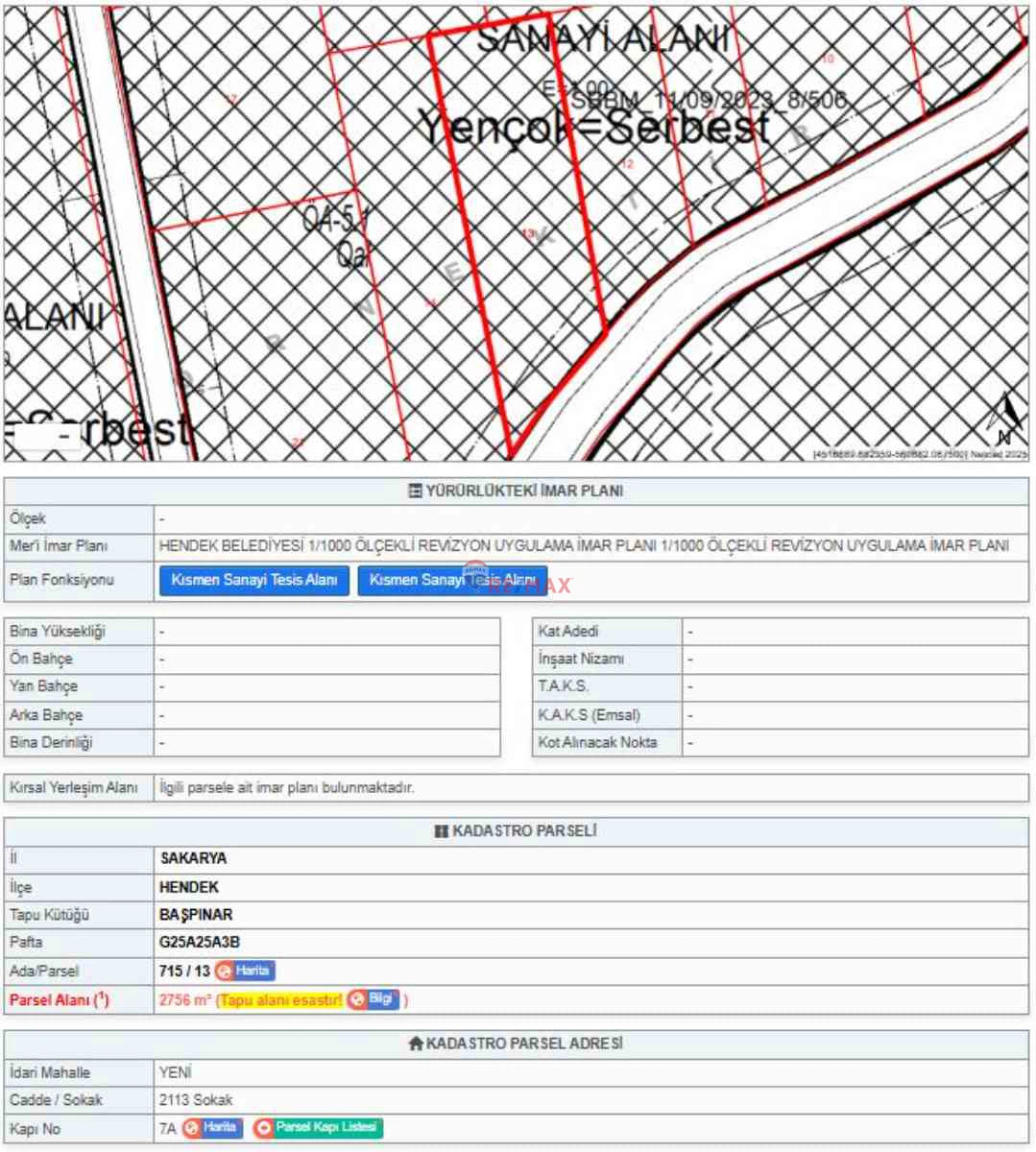The height and width of the screenshot is (1152, 1036).
Task: Open Harita for Ada/Parsel 715 / 13
Action: click(245, 971)
